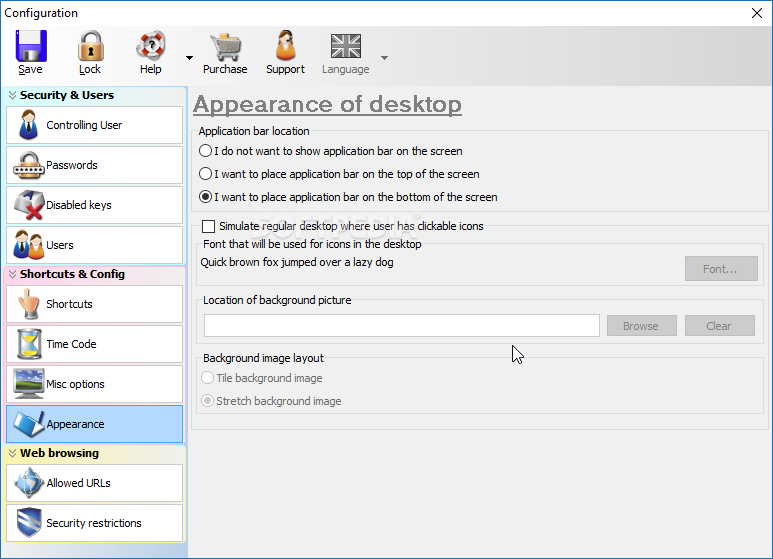Collapse the Security & Users section

(12, 95)
